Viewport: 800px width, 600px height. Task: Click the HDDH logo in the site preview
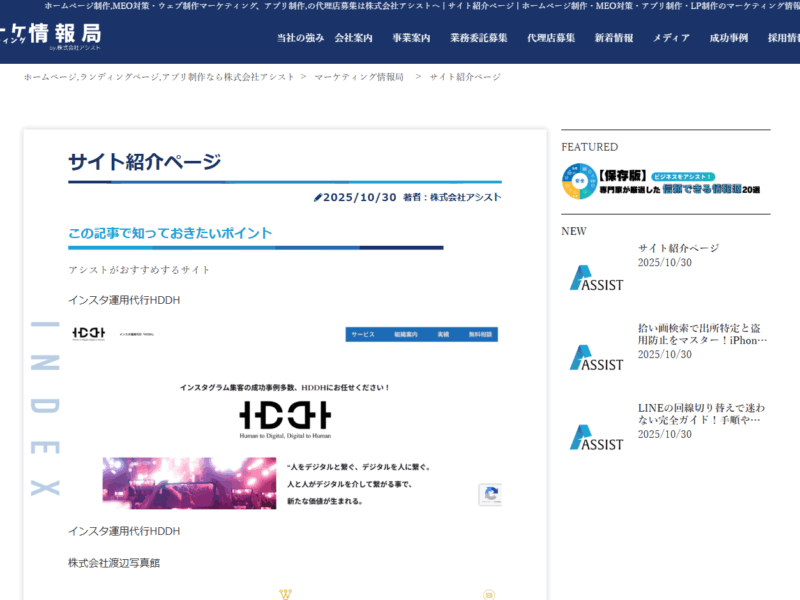coord(285,418)
